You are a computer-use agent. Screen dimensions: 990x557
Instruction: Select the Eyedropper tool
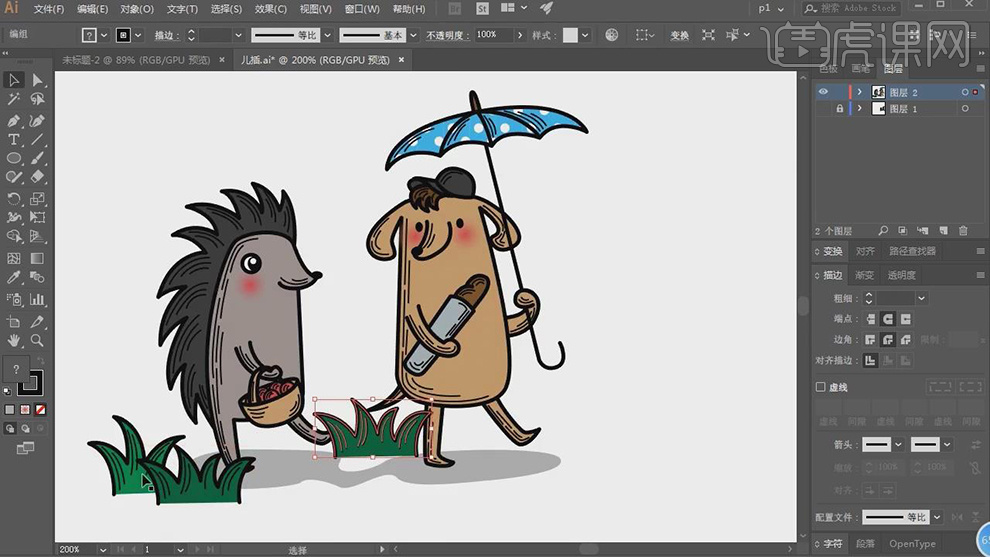(14, 278)
